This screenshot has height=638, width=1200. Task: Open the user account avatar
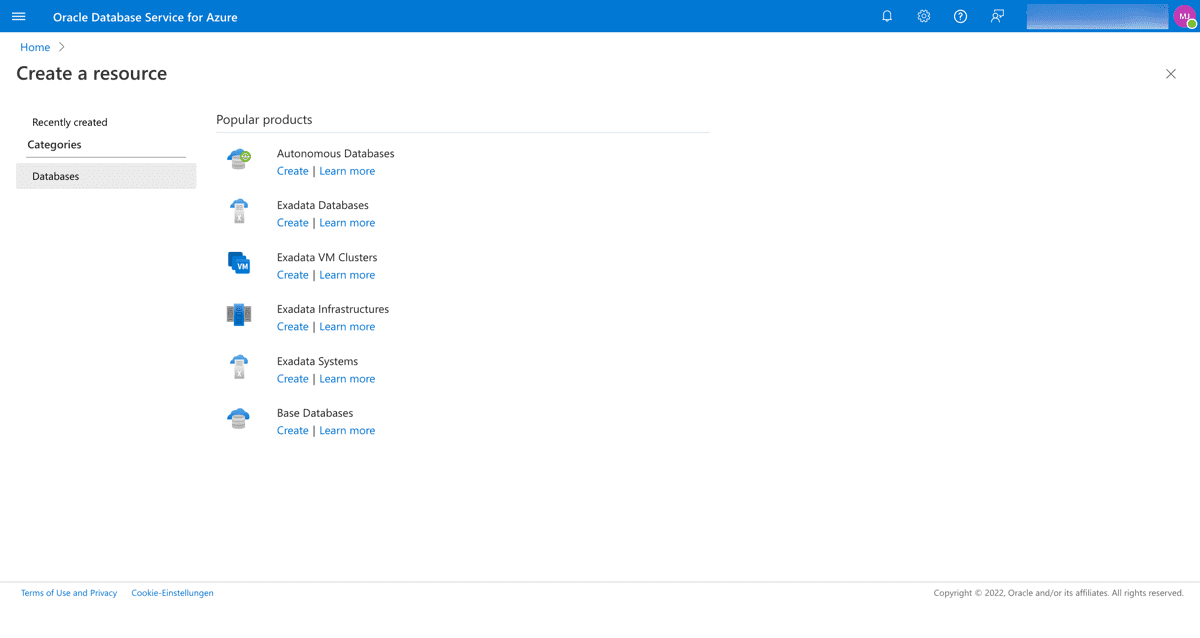[1185, 16]
